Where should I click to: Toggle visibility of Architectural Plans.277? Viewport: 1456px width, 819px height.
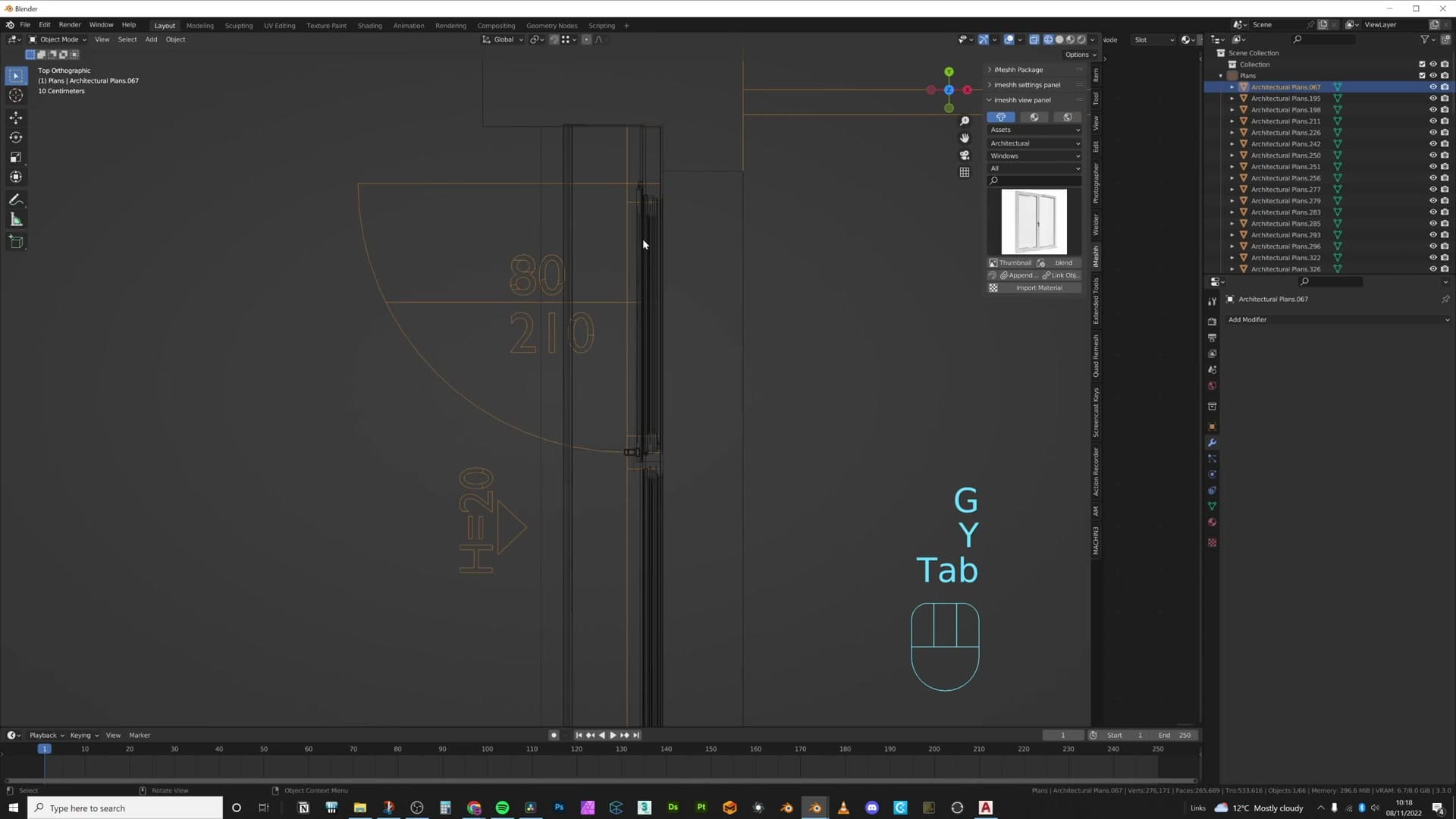(x=1433, y=190)
